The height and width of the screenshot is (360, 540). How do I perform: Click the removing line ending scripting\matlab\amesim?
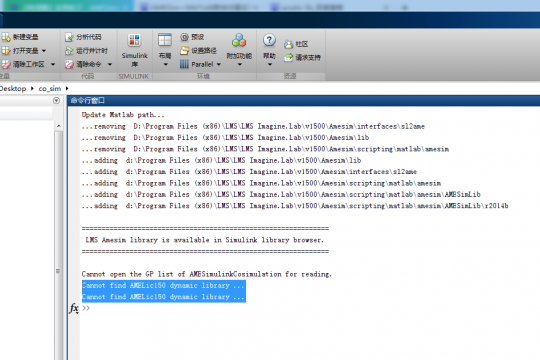(x=265, y=149)
